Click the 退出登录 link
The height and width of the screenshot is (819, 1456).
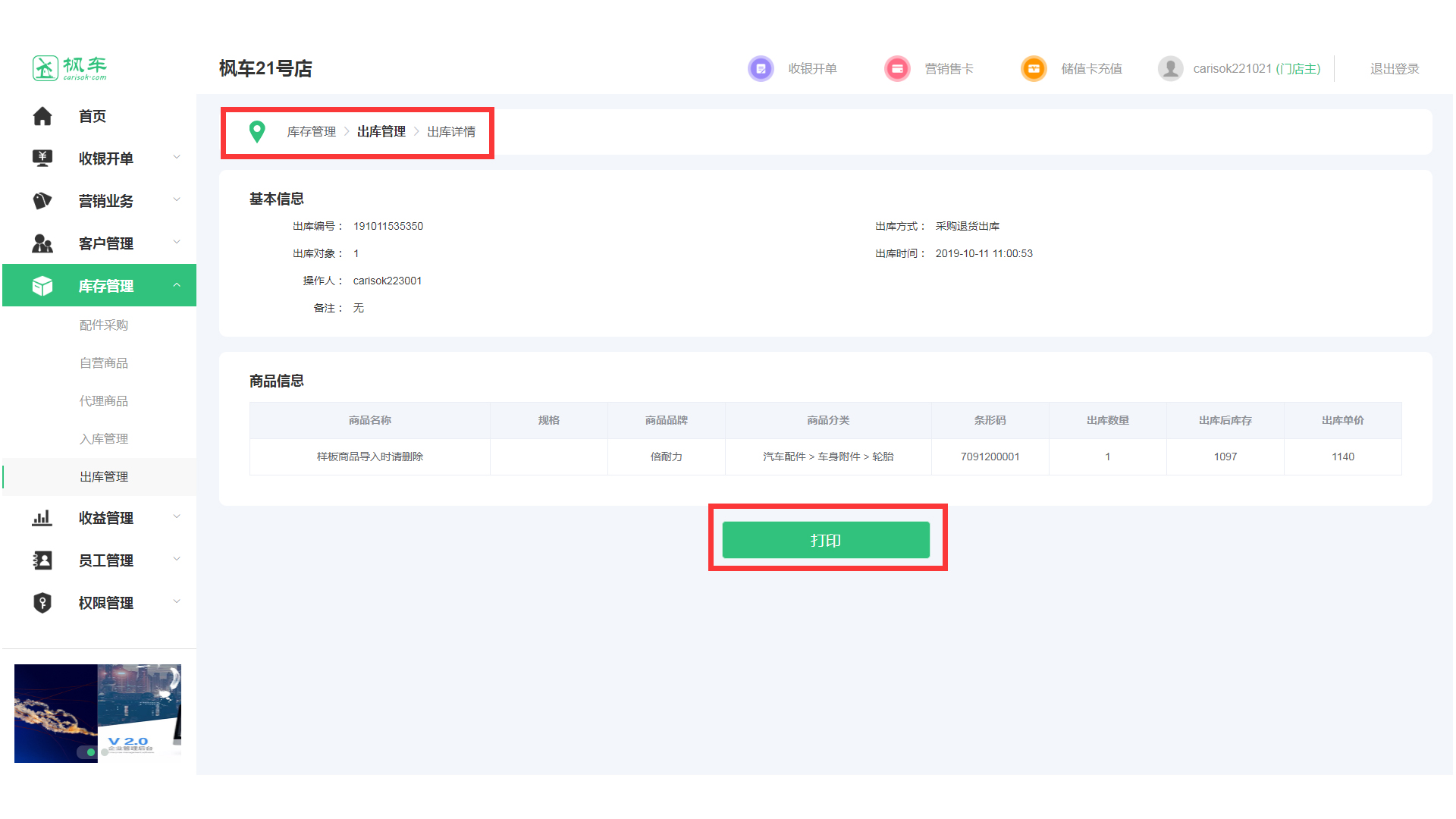1394,69
